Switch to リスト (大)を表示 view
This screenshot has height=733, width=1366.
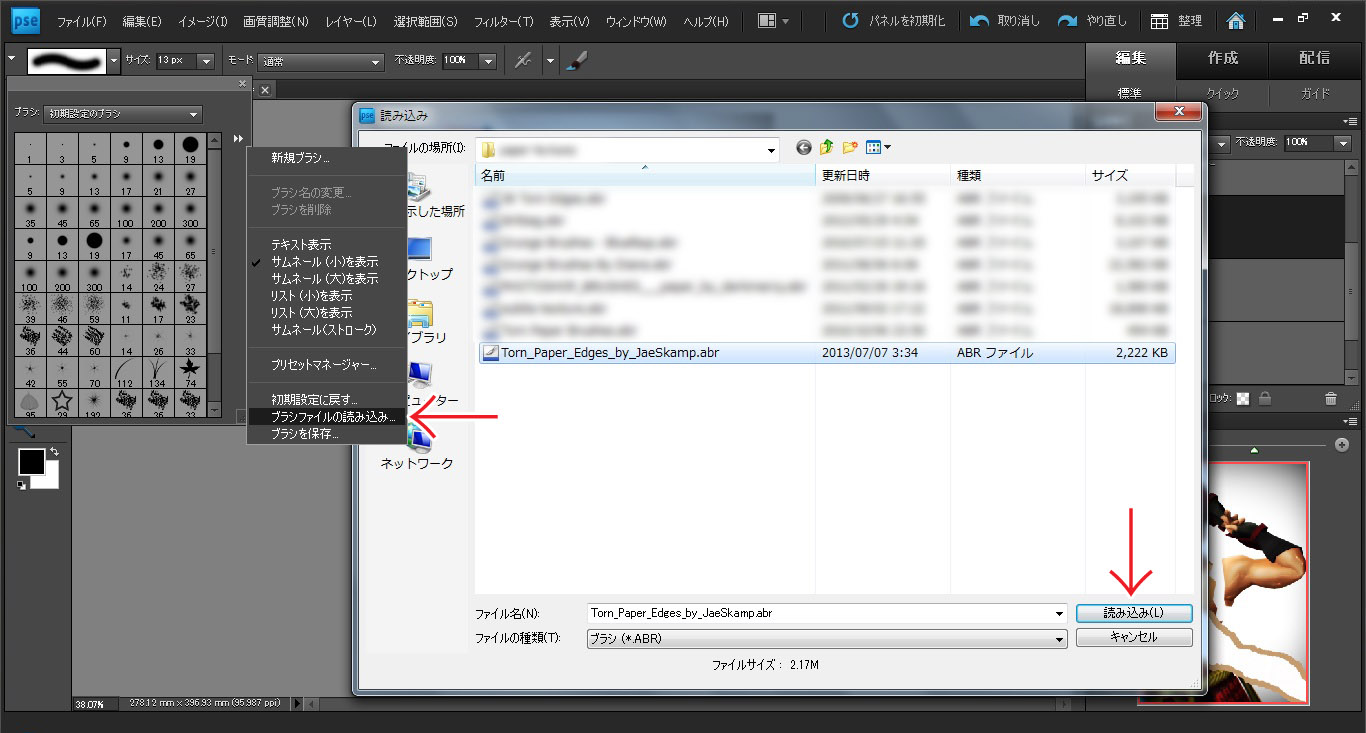click(x=311, y=312)
